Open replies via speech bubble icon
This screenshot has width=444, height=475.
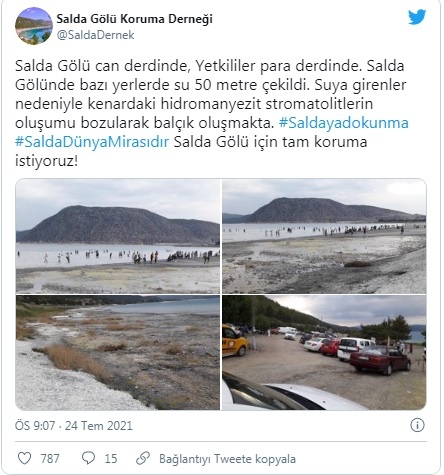tap(88, 458)
